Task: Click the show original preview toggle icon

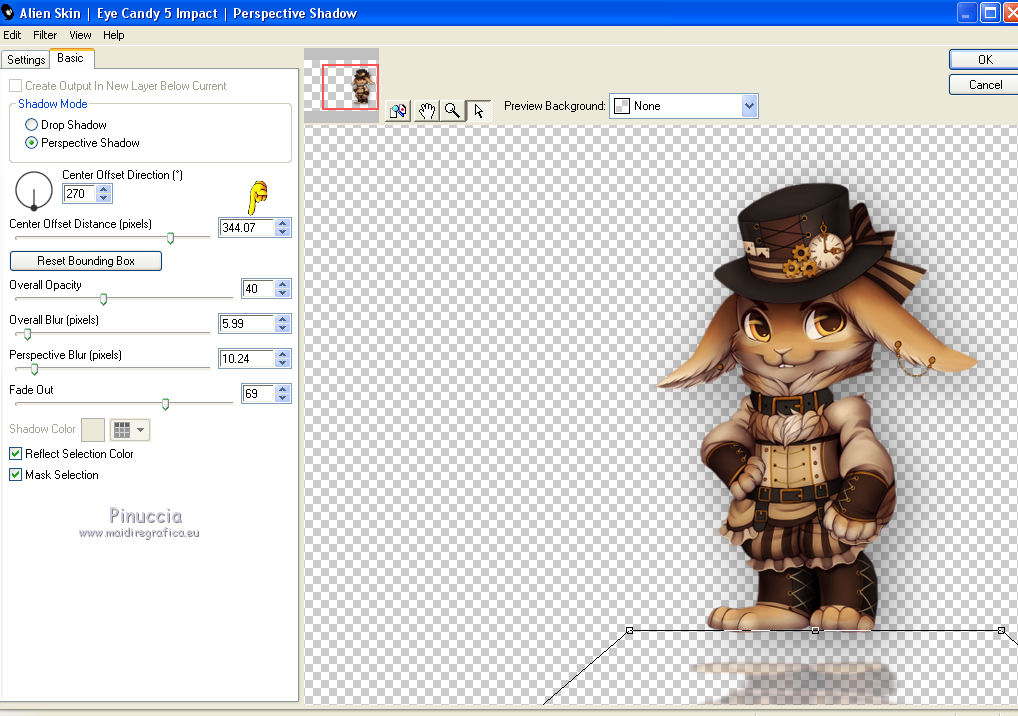Action: tap(398, 111)
